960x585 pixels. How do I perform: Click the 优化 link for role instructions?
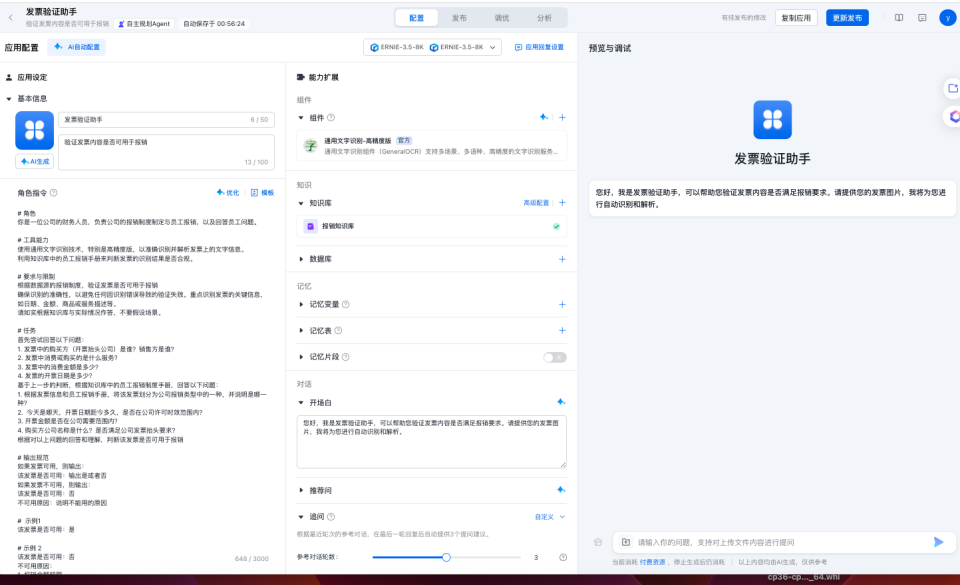coord(228,193)
